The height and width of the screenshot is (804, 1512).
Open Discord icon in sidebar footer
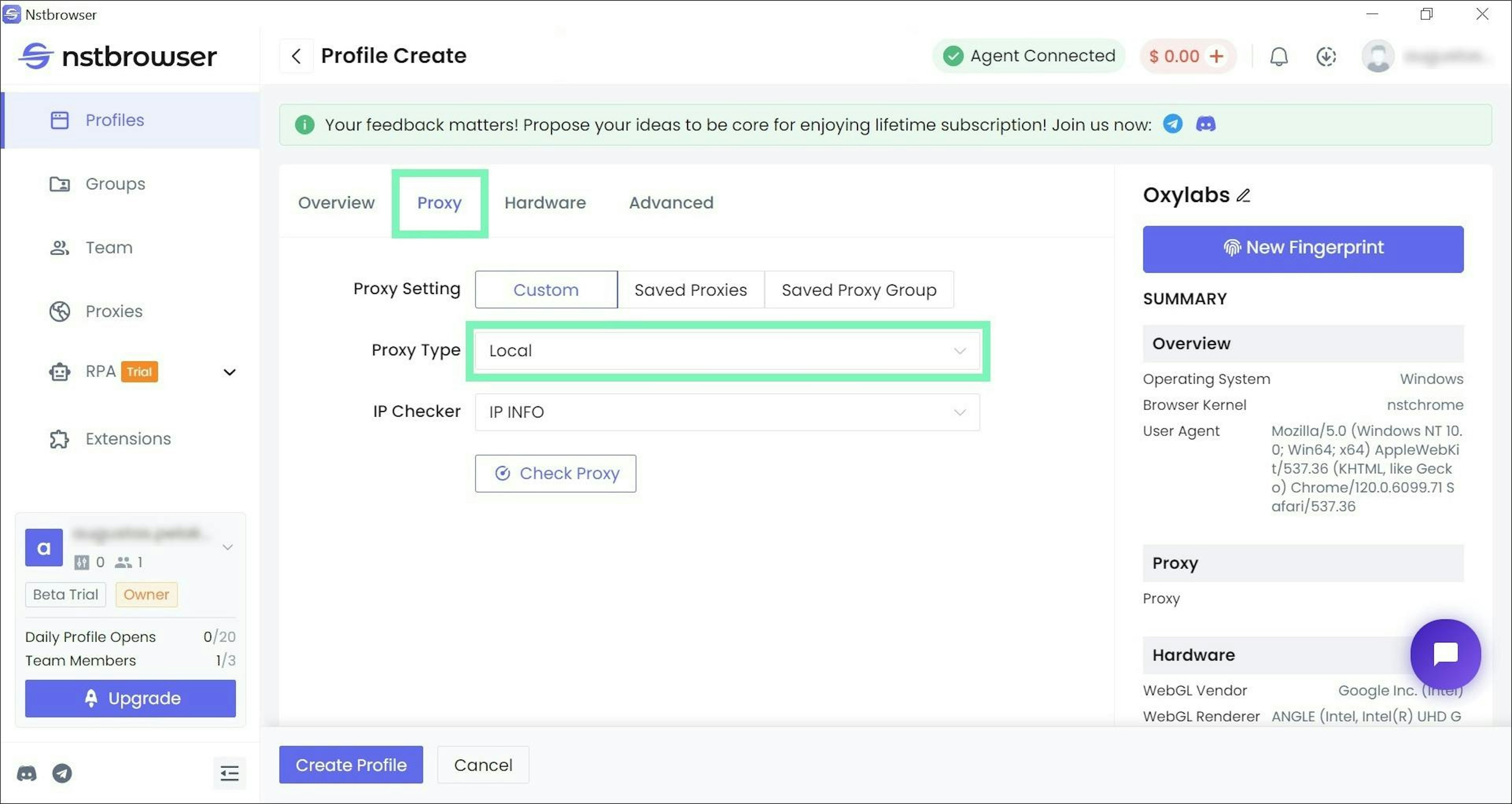26,773
